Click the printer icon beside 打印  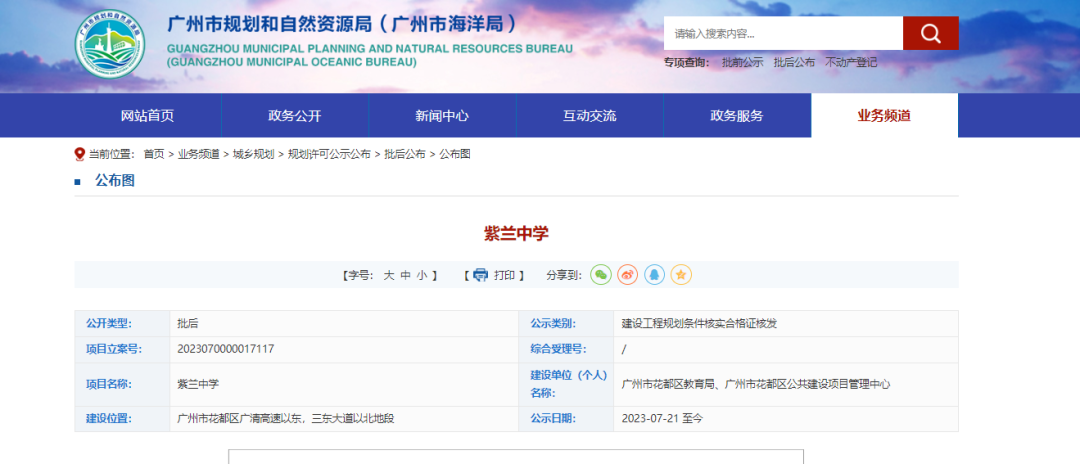click(480, 275)
